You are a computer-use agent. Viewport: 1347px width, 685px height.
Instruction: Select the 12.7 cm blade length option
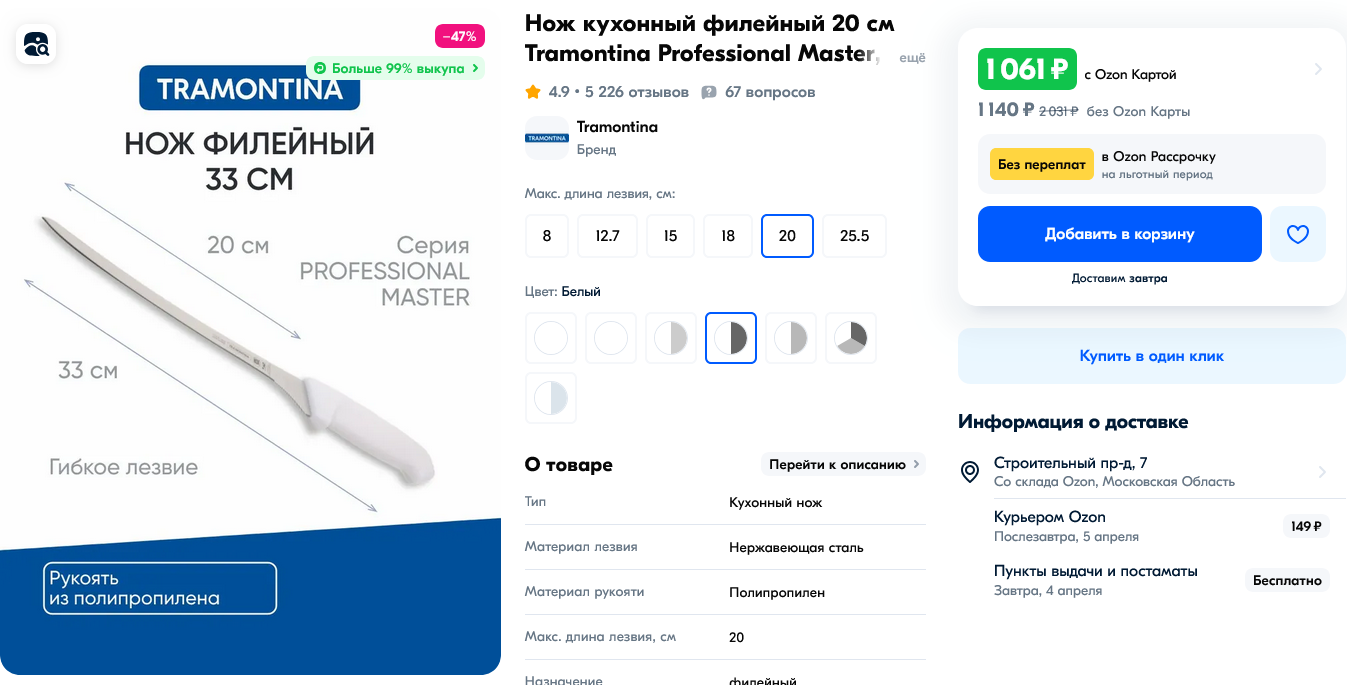point(607,236)
